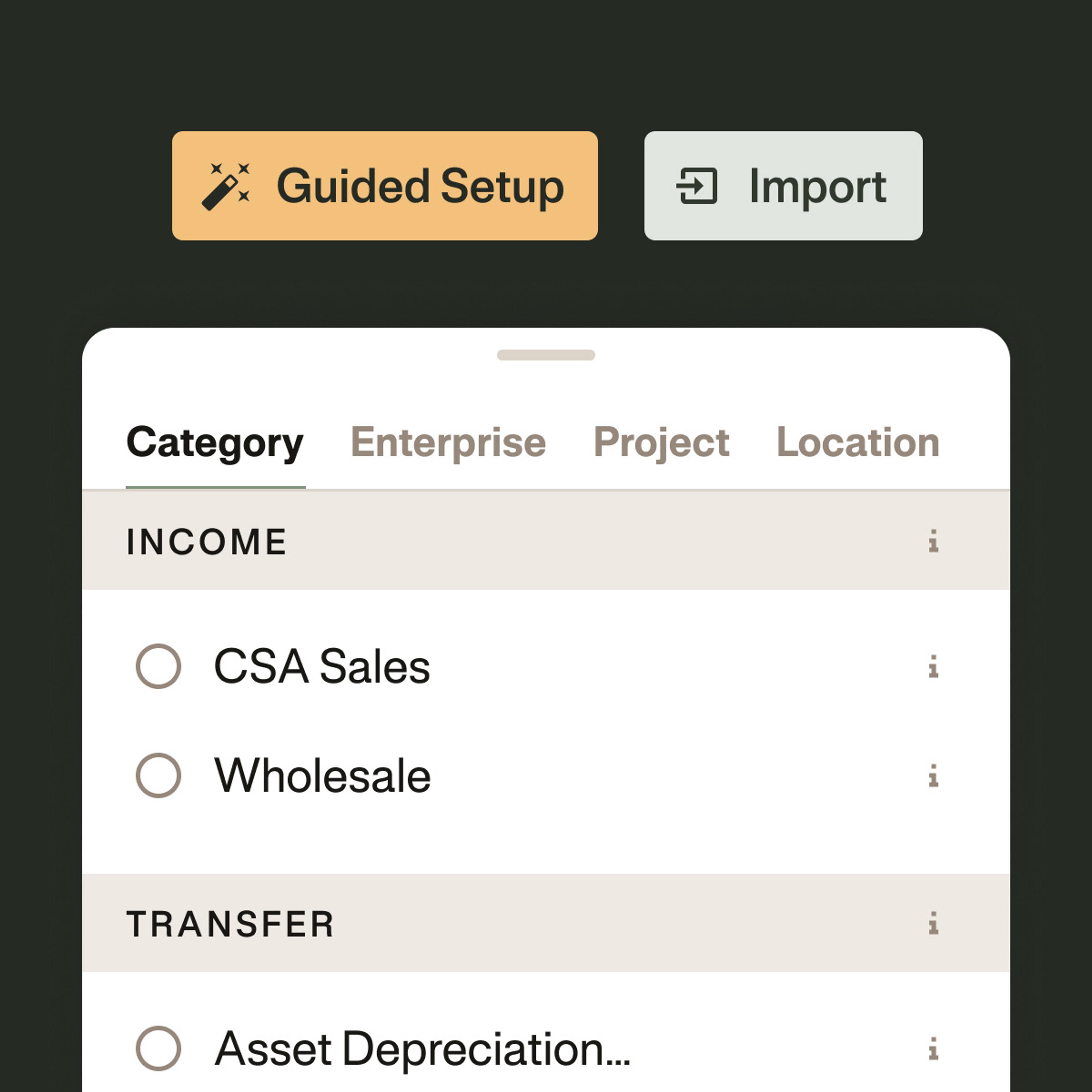Show info for Asset Depreciation item
The height and width of the screenshot is (1092, 1092).
(934, 1049)
